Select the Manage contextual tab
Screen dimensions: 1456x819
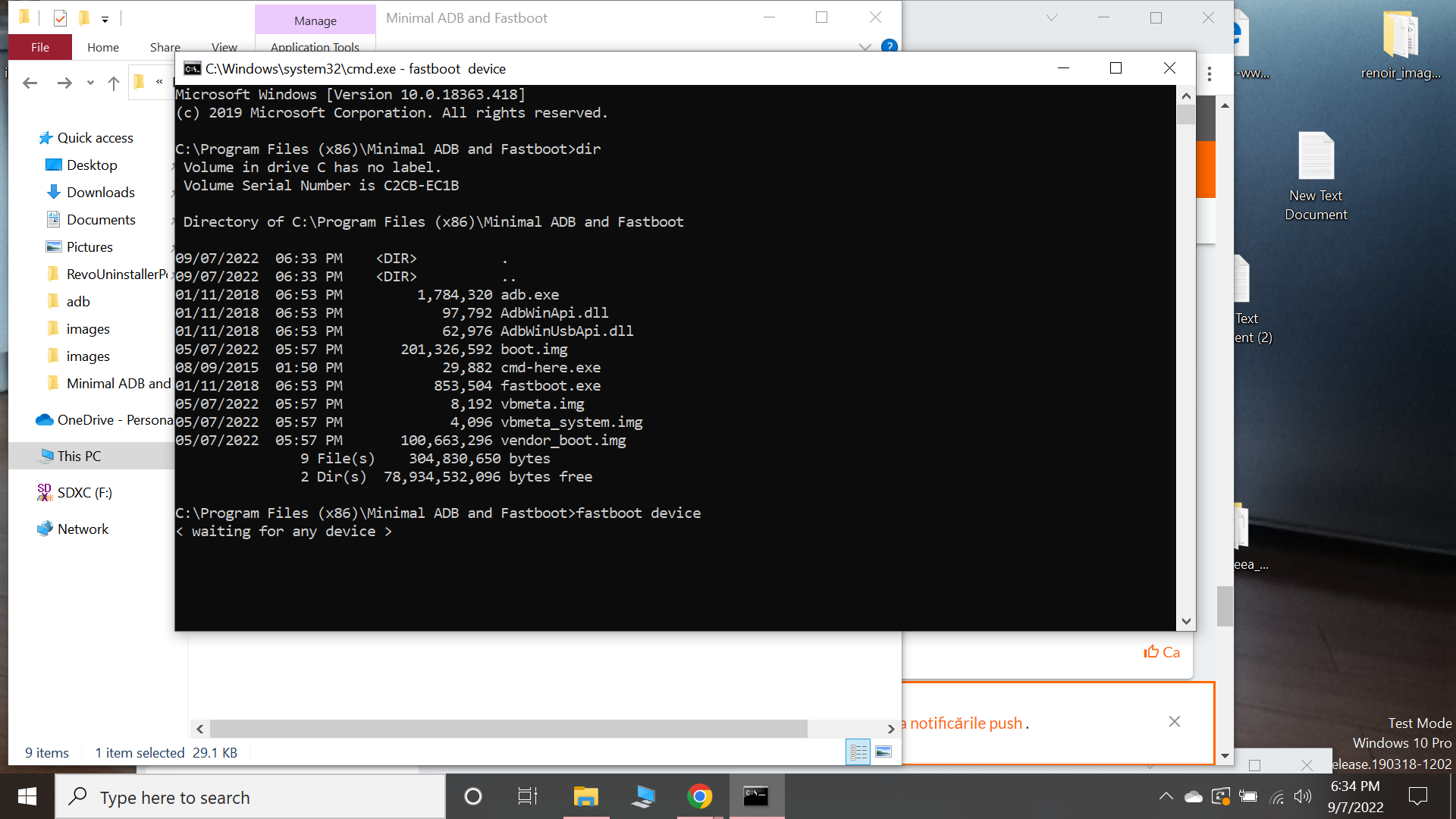315,20
